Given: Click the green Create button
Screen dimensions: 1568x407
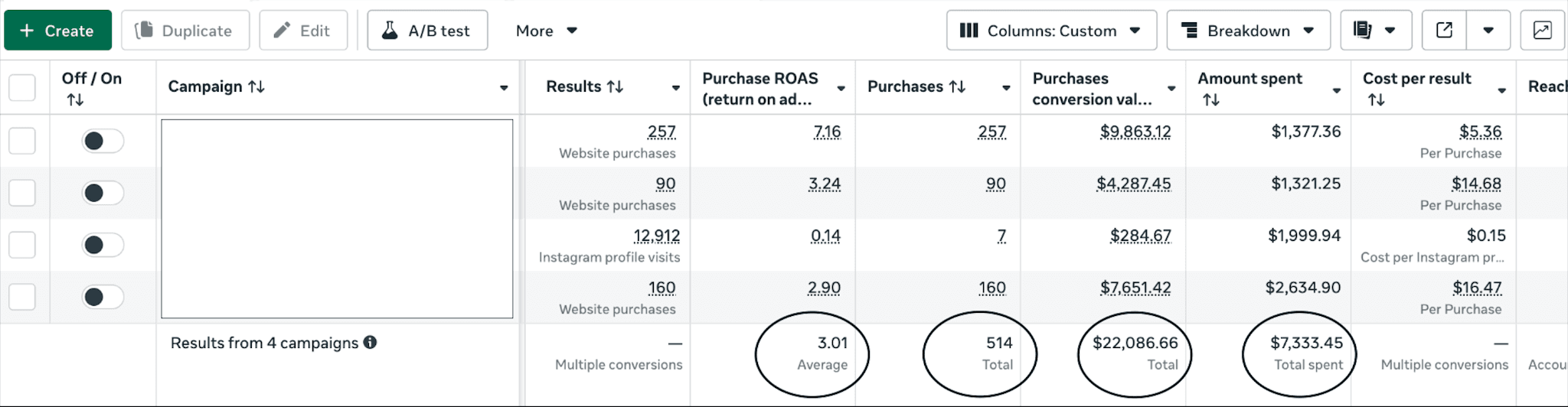Looking at the screenshot, I should click(x=57, y=31).
